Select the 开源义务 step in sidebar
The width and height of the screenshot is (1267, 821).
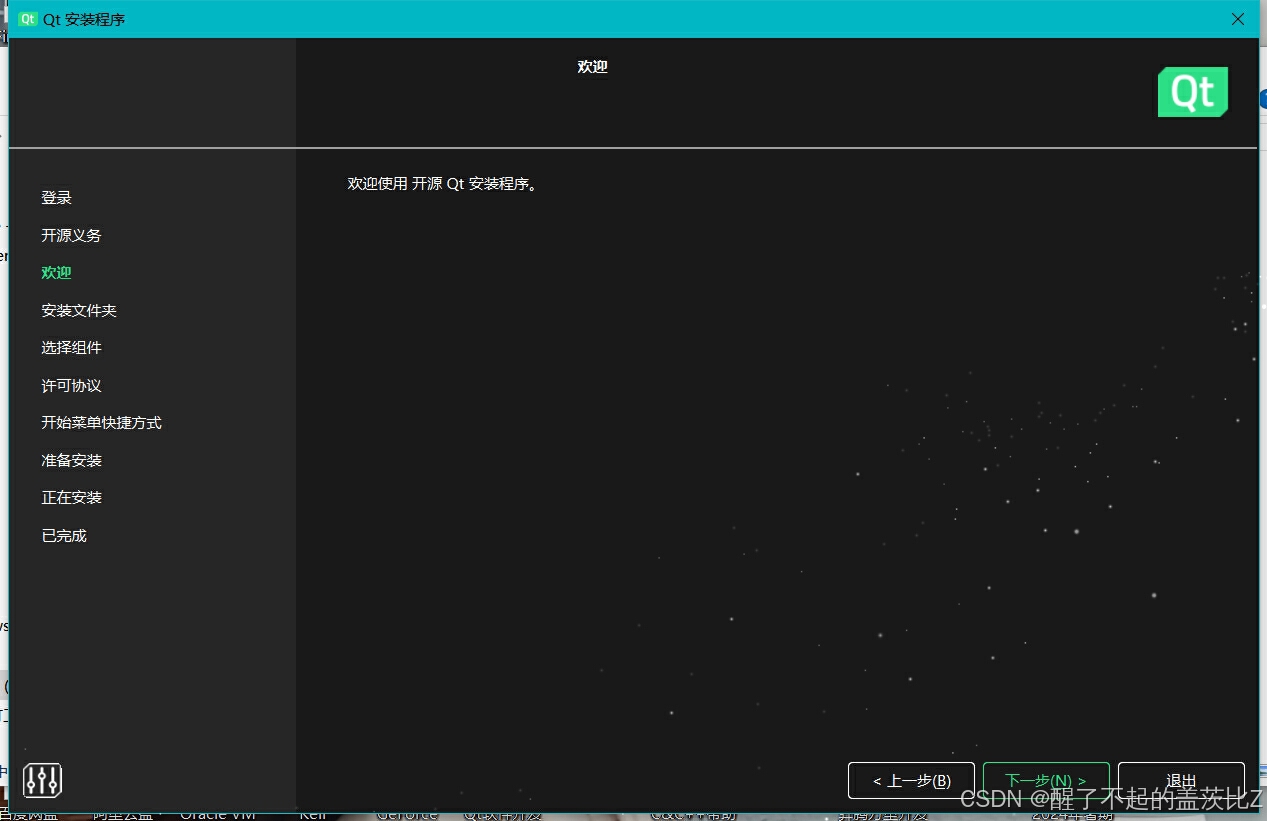tap(71, 236)
